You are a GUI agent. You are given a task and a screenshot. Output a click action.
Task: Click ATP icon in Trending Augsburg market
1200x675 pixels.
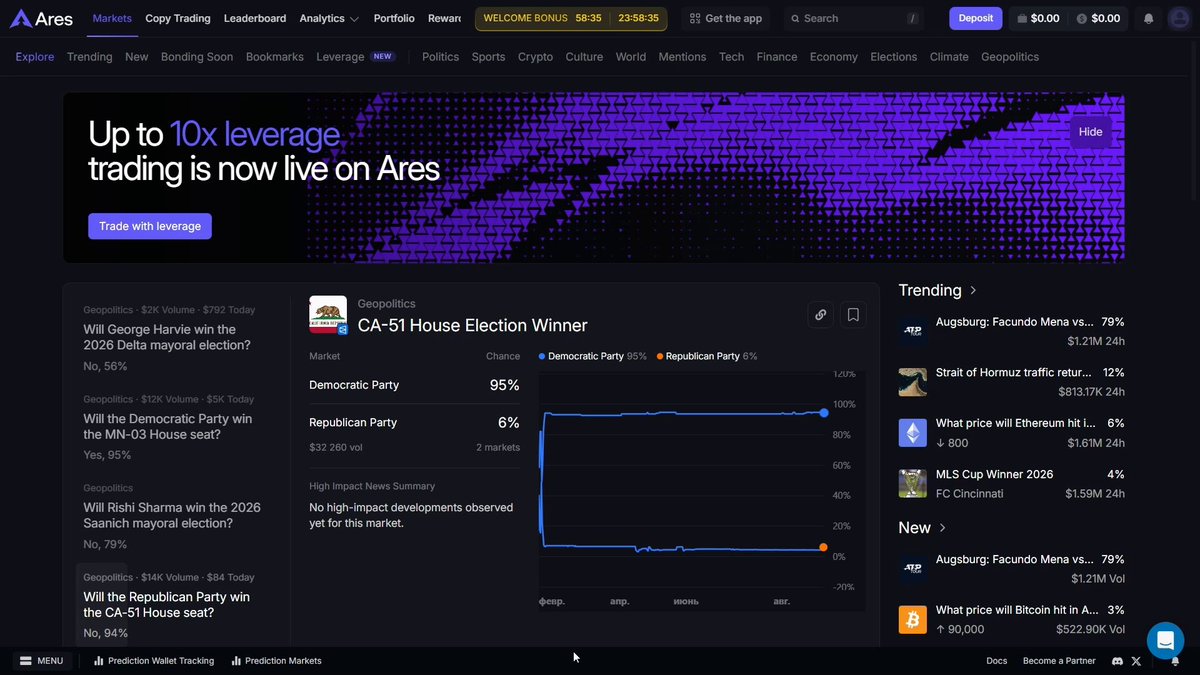point(912,331)
